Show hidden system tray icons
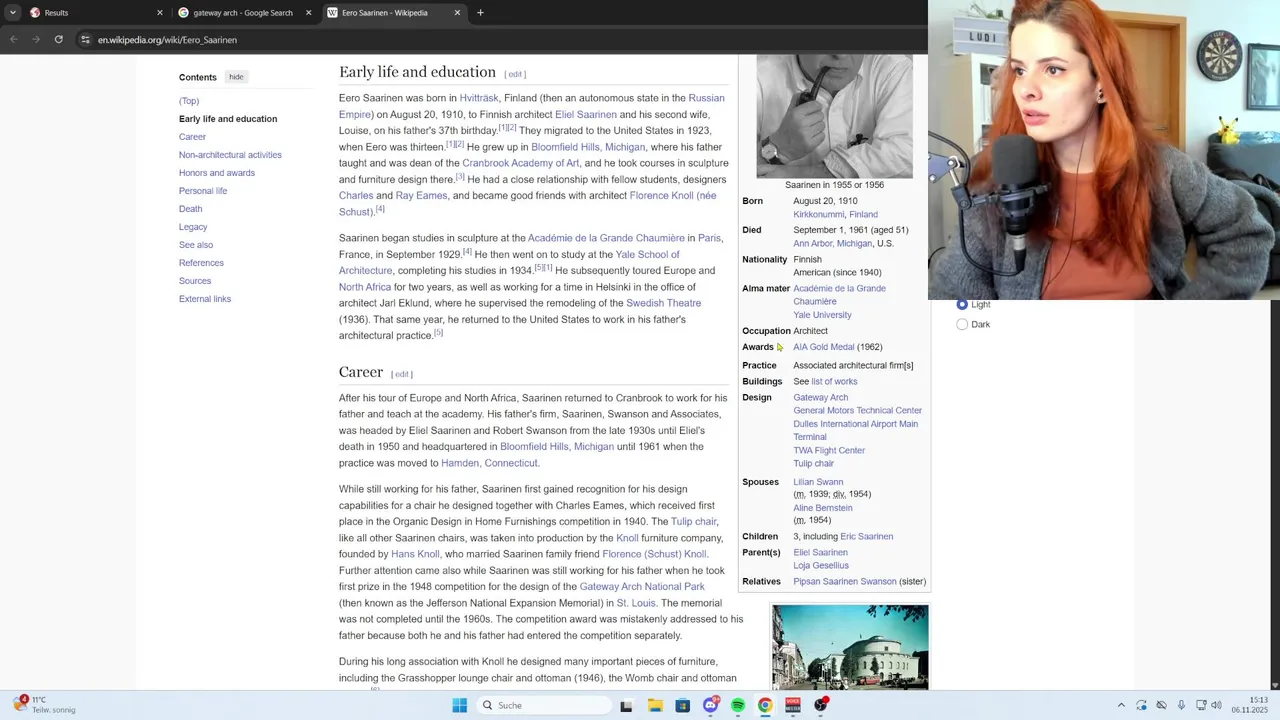Screen dimensions: 1280x720 (x=1121, y=705)
